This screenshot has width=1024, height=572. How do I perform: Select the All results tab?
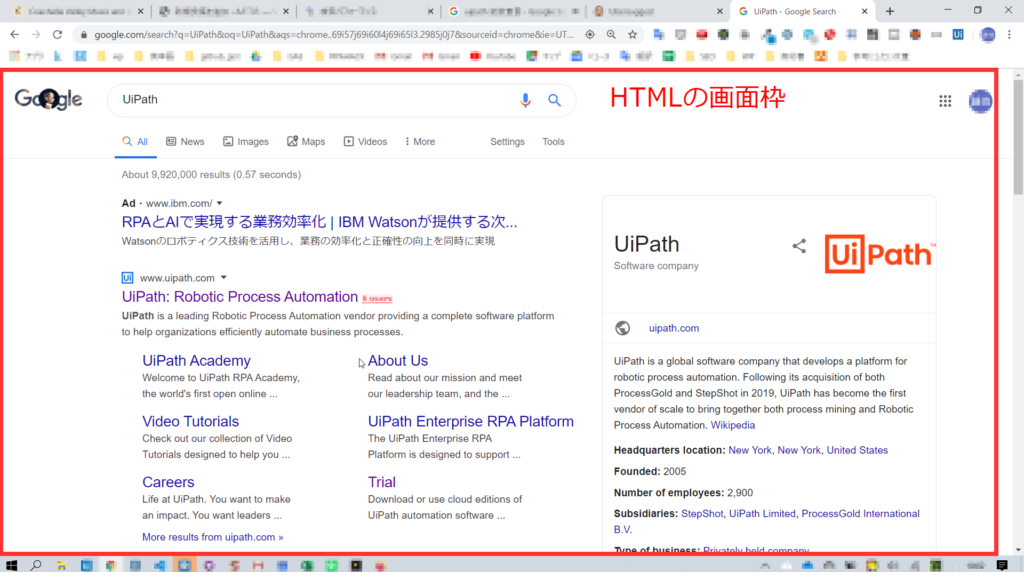(x=135, y=142)
